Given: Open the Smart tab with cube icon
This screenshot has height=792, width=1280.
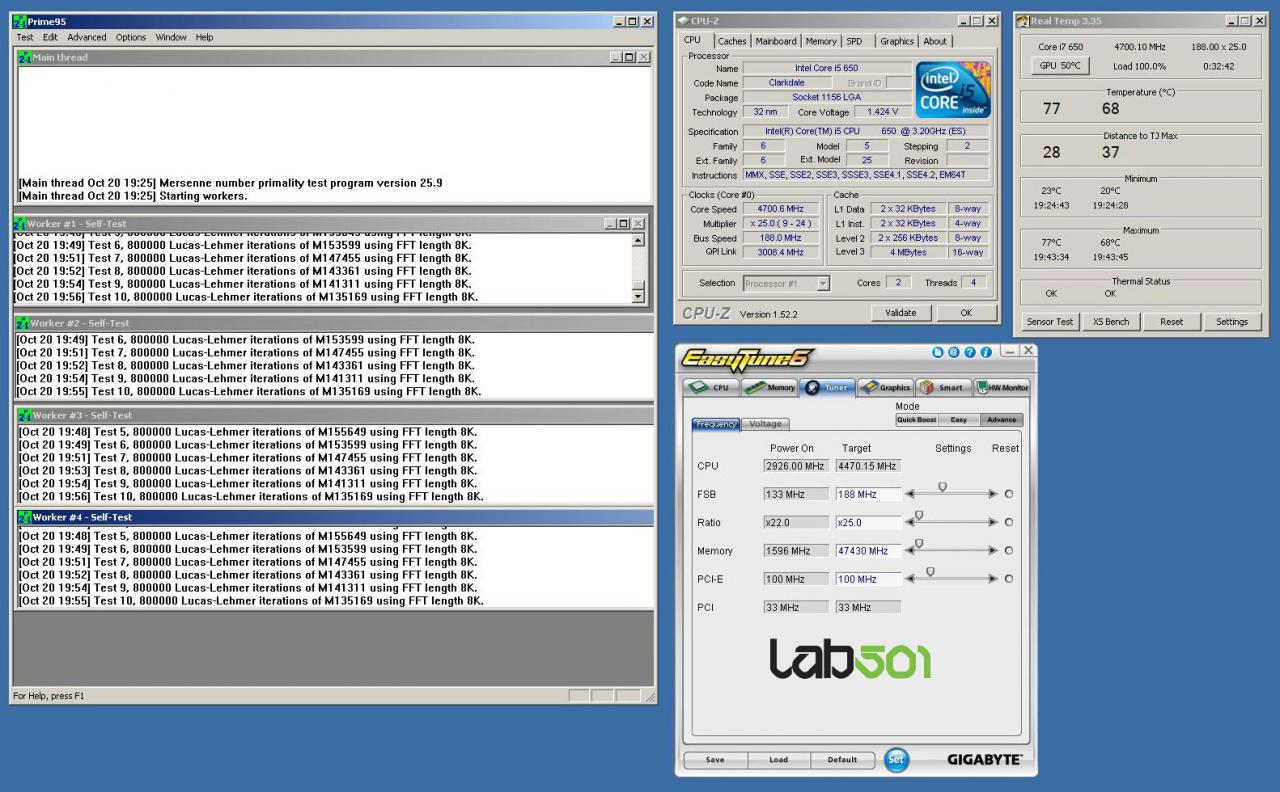Looking at the screenshot, I should tap(944, 387).
